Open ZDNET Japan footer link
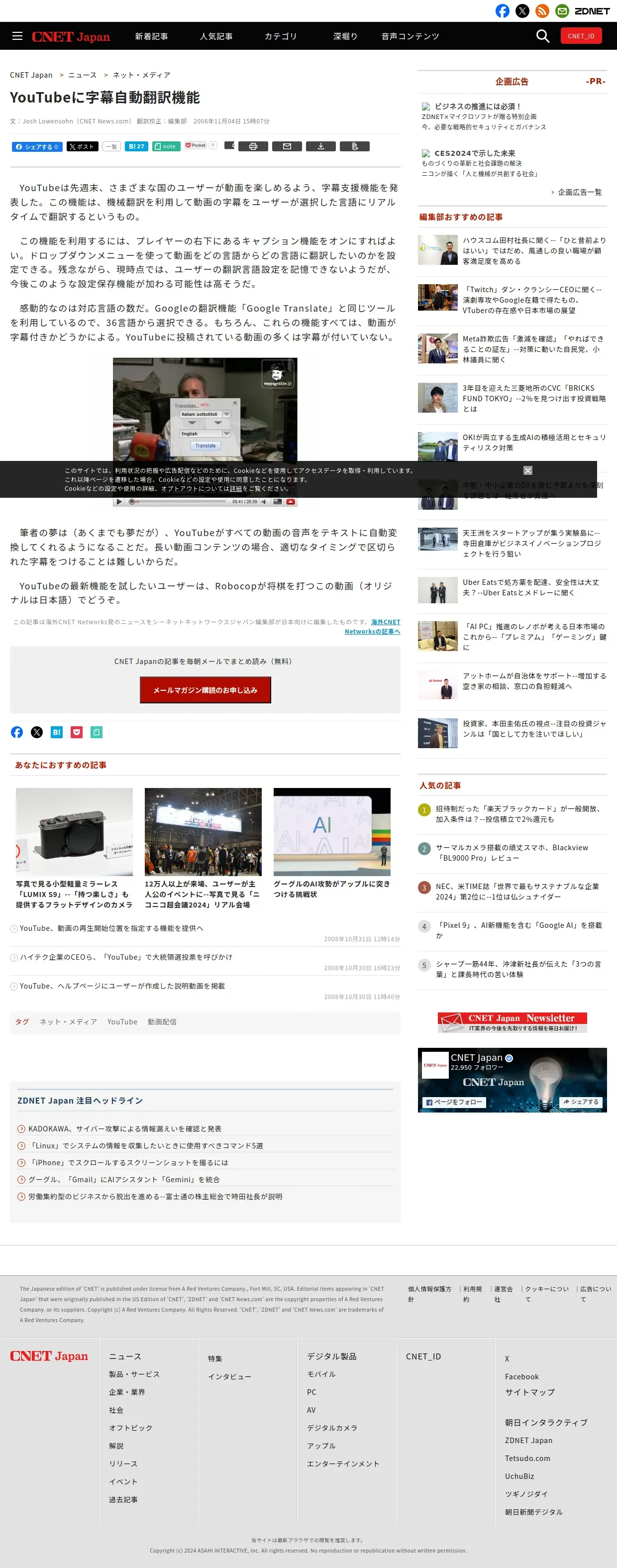The width and height of the screenshot is (617, 1568). point(528,1440)
